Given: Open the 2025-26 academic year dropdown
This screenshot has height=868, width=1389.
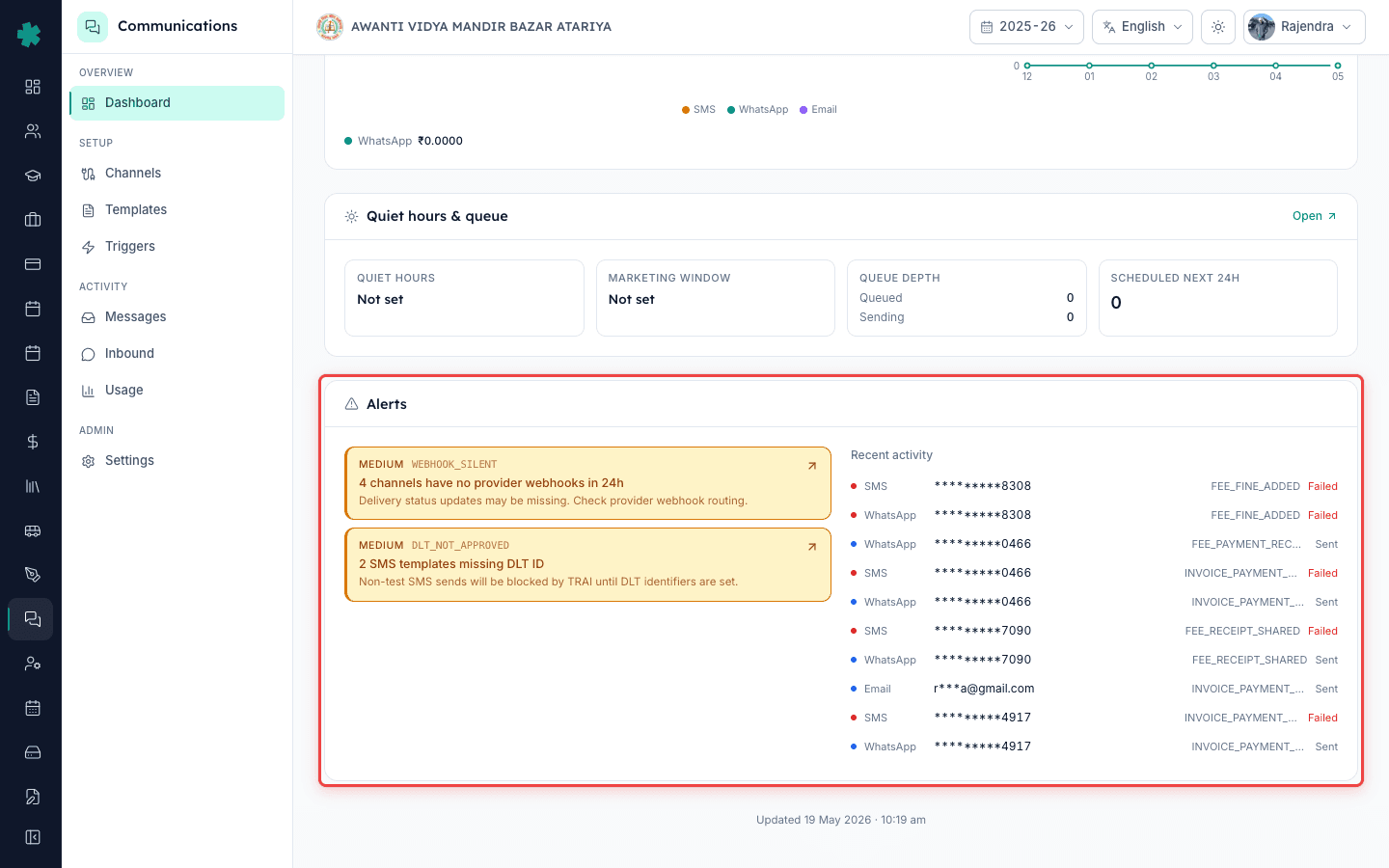Looking at the screenshot, I should (x=1026, y=27).
